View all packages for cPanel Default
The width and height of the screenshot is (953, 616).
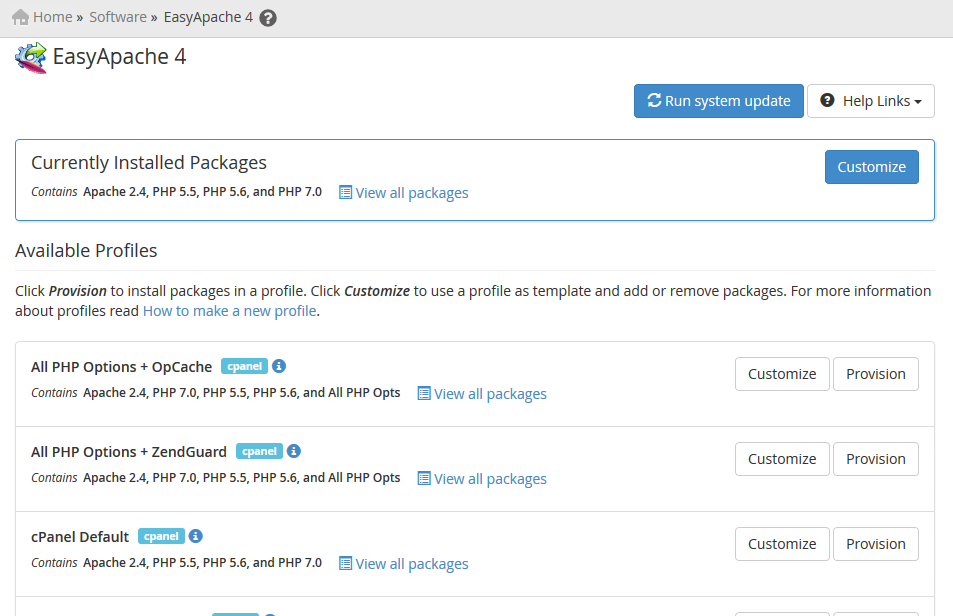[x=404, y=564]
